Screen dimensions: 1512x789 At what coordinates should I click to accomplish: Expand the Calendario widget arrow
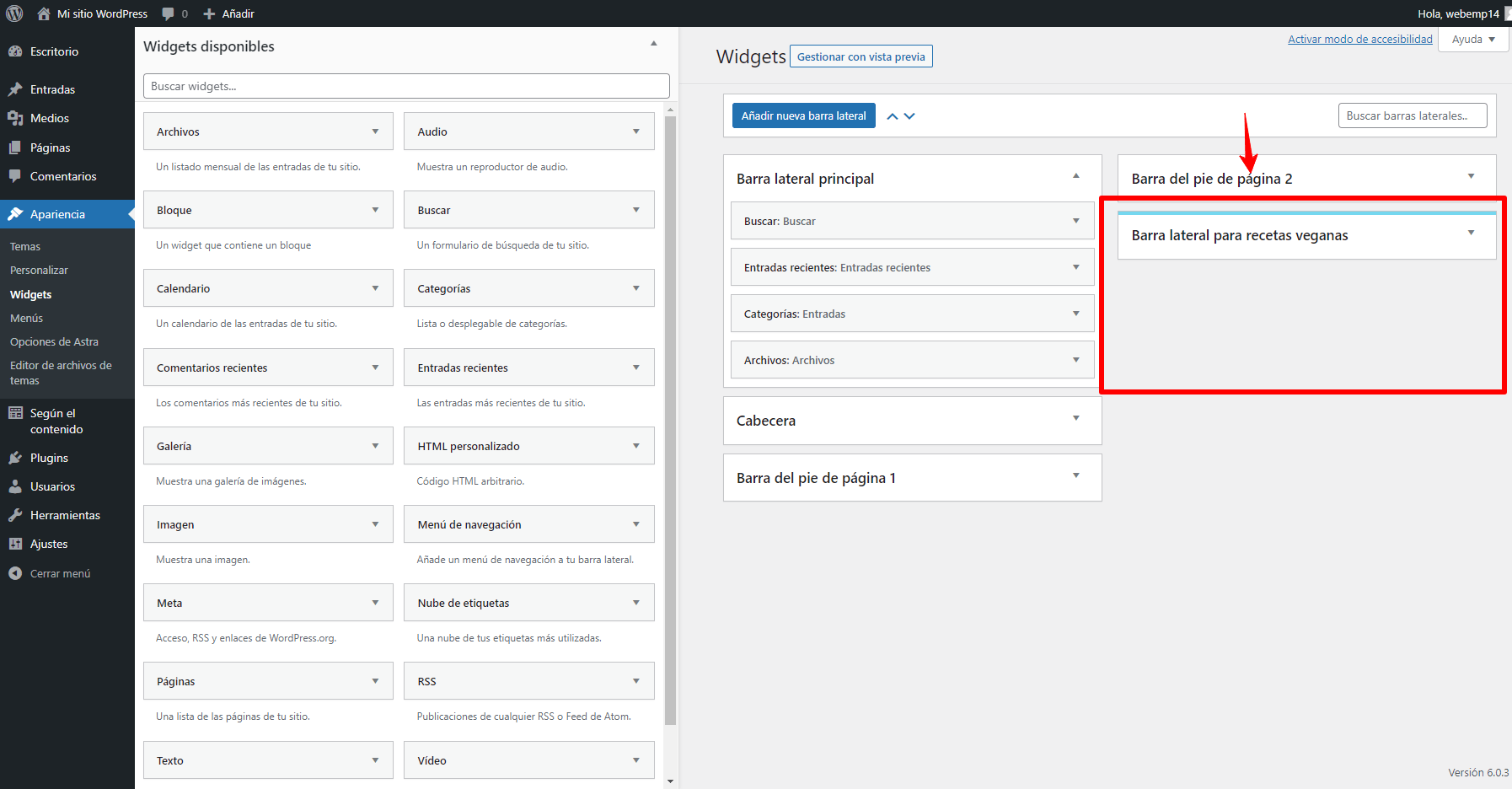click(375, 288)
